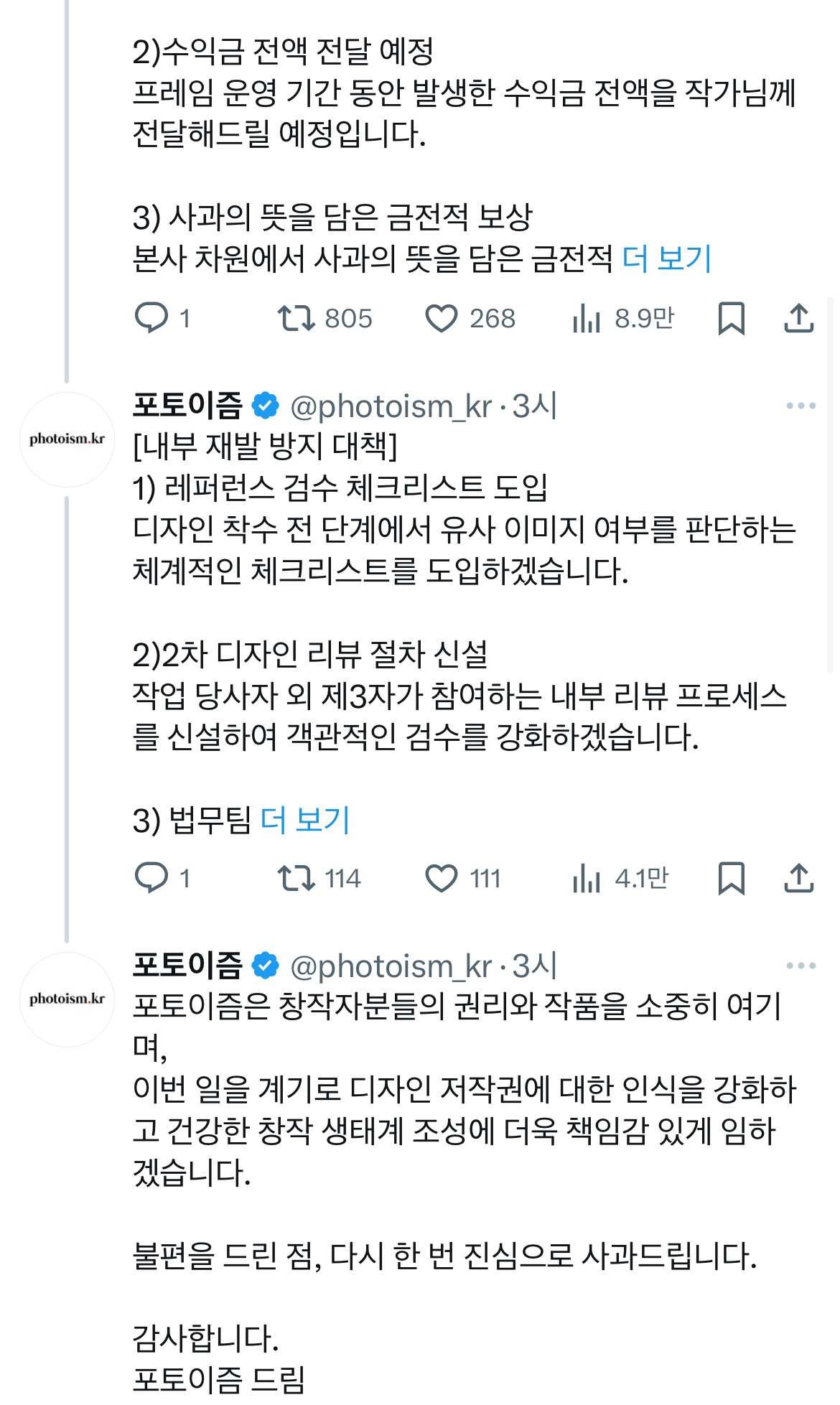Repost the tweet with 114 reposts
Screen dimensions: 840x1405
click(x=297, y=878)
